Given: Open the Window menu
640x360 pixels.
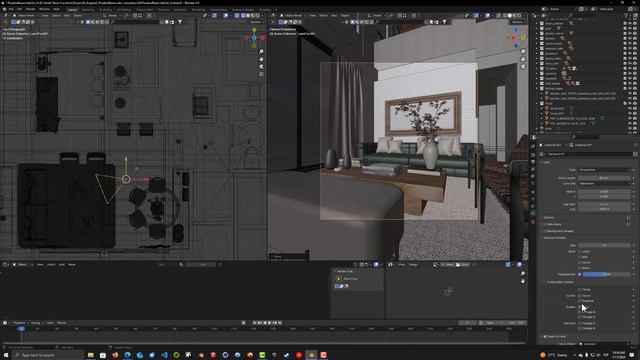Looking at the screenshot, I should point(44,9).
